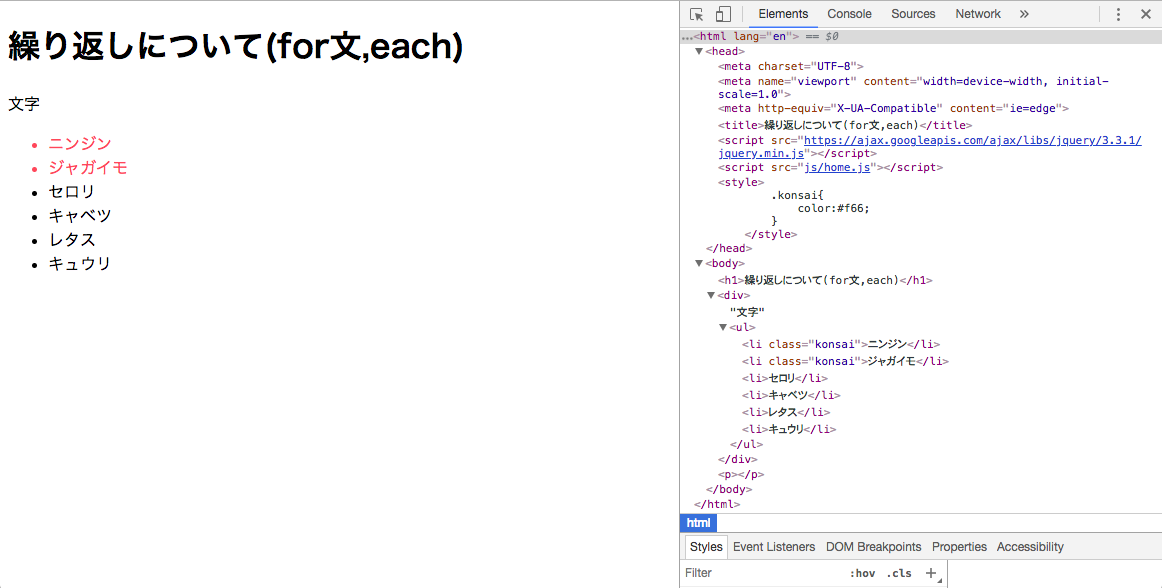Select the meta X-UA-Compatible node
The width and height of the screenshot is (1162, 588).
893,108
